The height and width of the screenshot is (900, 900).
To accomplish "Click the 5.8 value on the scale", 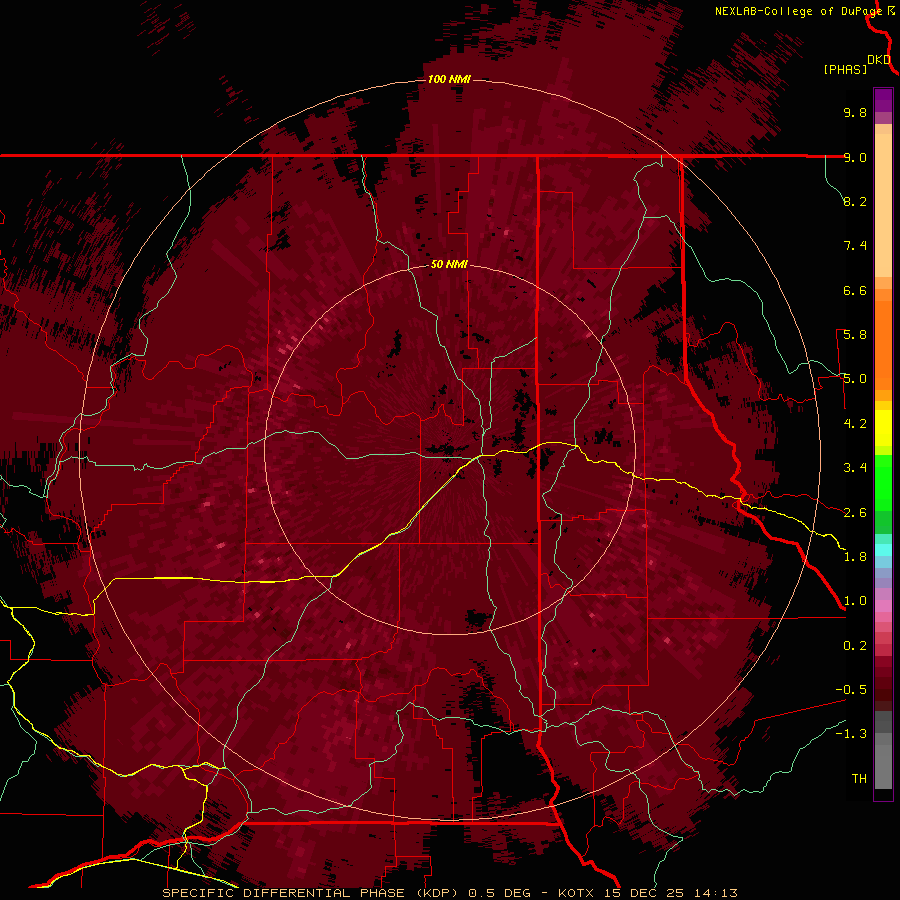I will pyautogui.click(x=855, y=335).
